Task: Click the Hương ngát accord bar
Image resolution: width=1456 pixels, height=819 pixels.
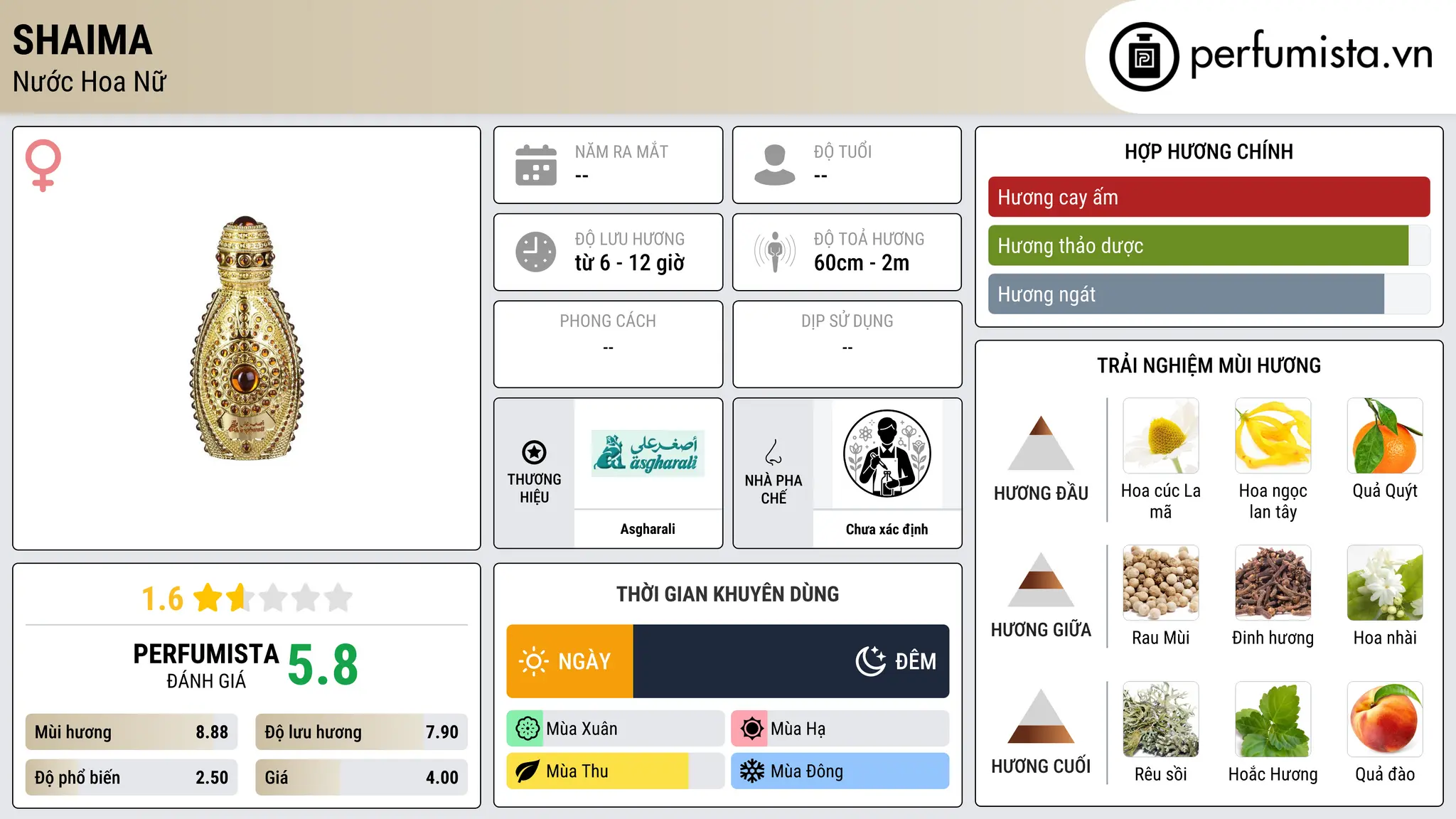Action: click(x=1209, y=294)
